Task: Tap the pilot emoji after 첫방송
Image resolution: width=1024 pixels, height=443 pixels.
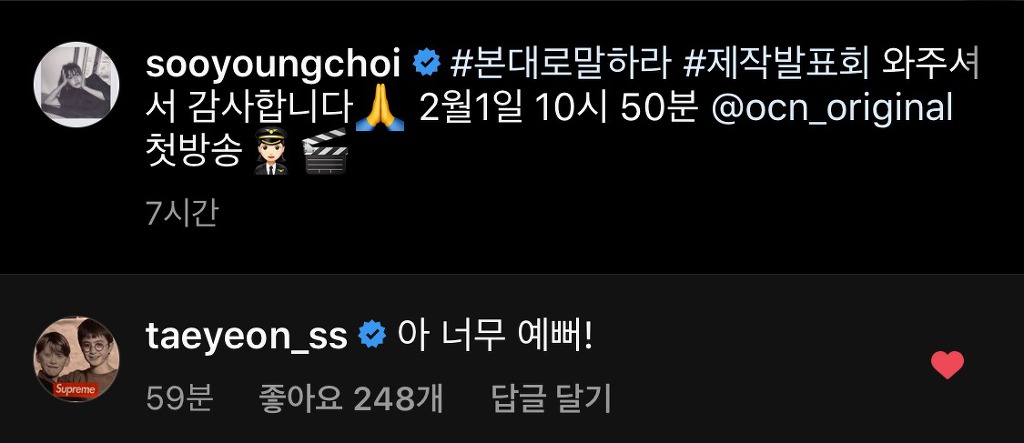Action: point(270,152)
